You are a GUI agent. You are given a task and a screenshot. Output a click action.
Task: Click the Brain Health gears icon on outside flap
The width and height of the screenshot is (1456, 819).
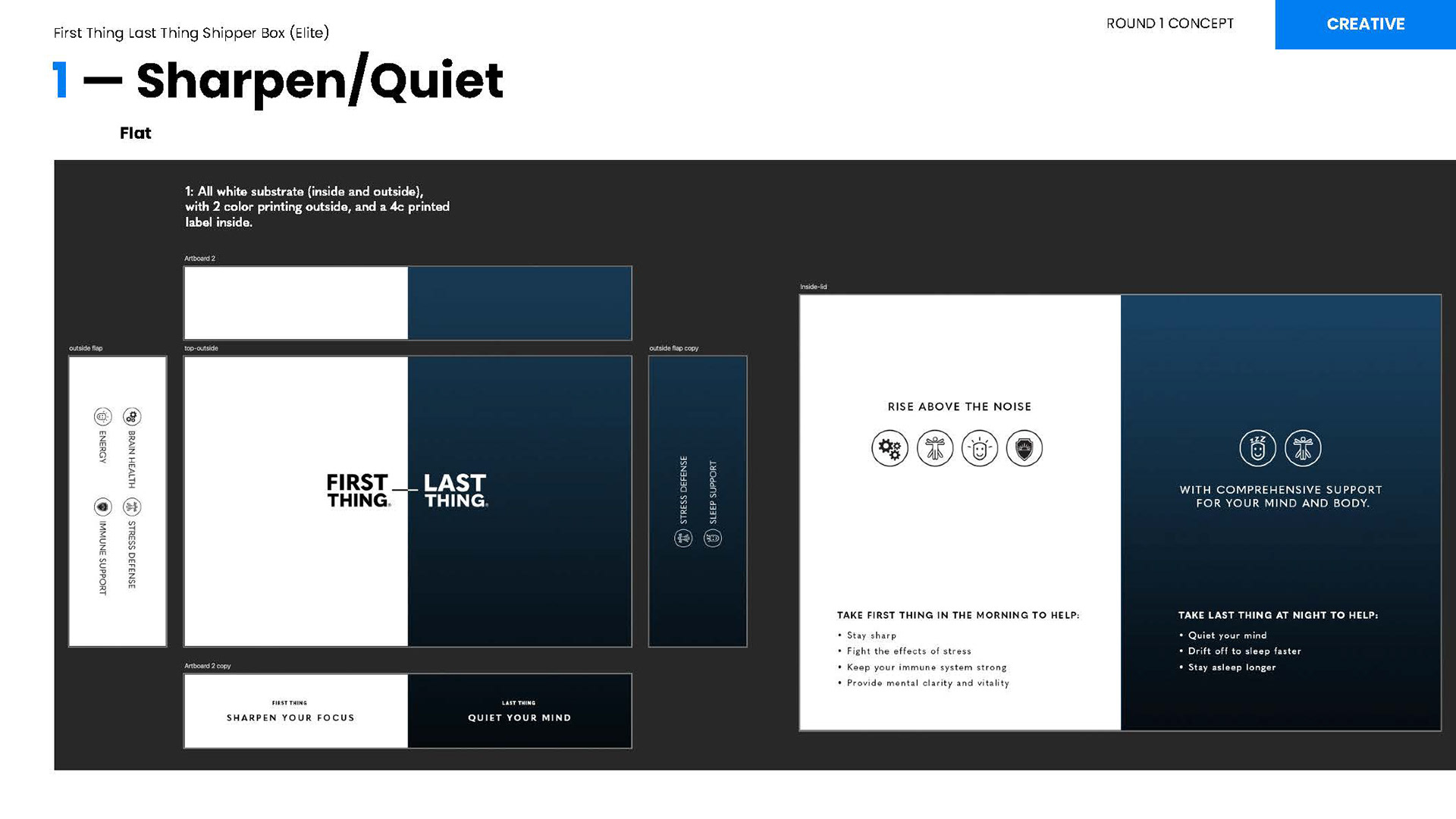coord(132,416)
